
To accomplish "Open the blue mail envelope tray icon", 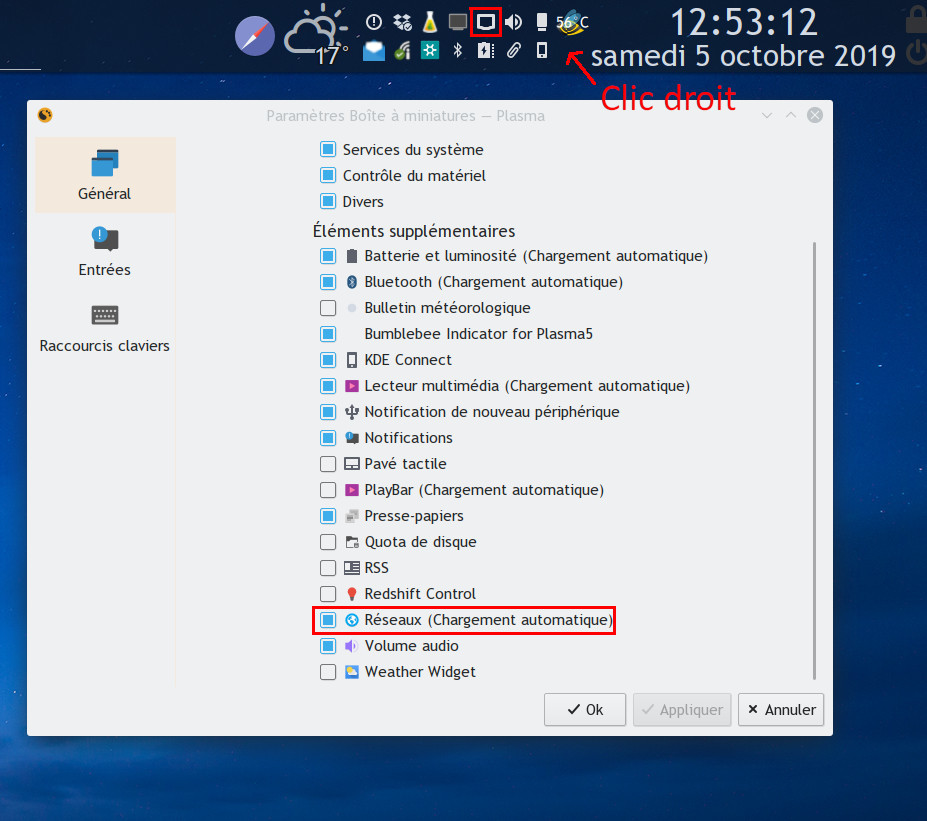I will click(374, 51).
